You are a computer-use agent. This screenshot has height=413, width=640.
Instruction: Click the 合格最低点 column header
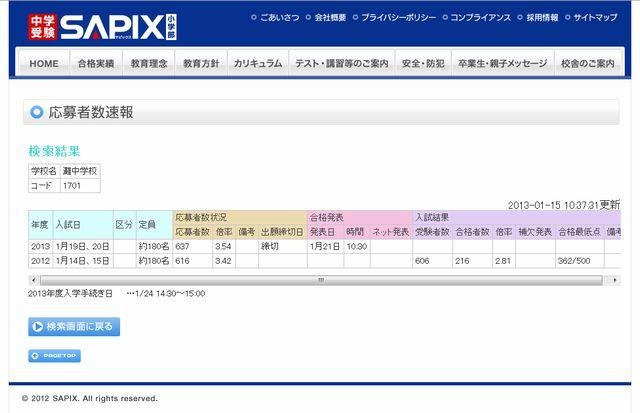580,232
